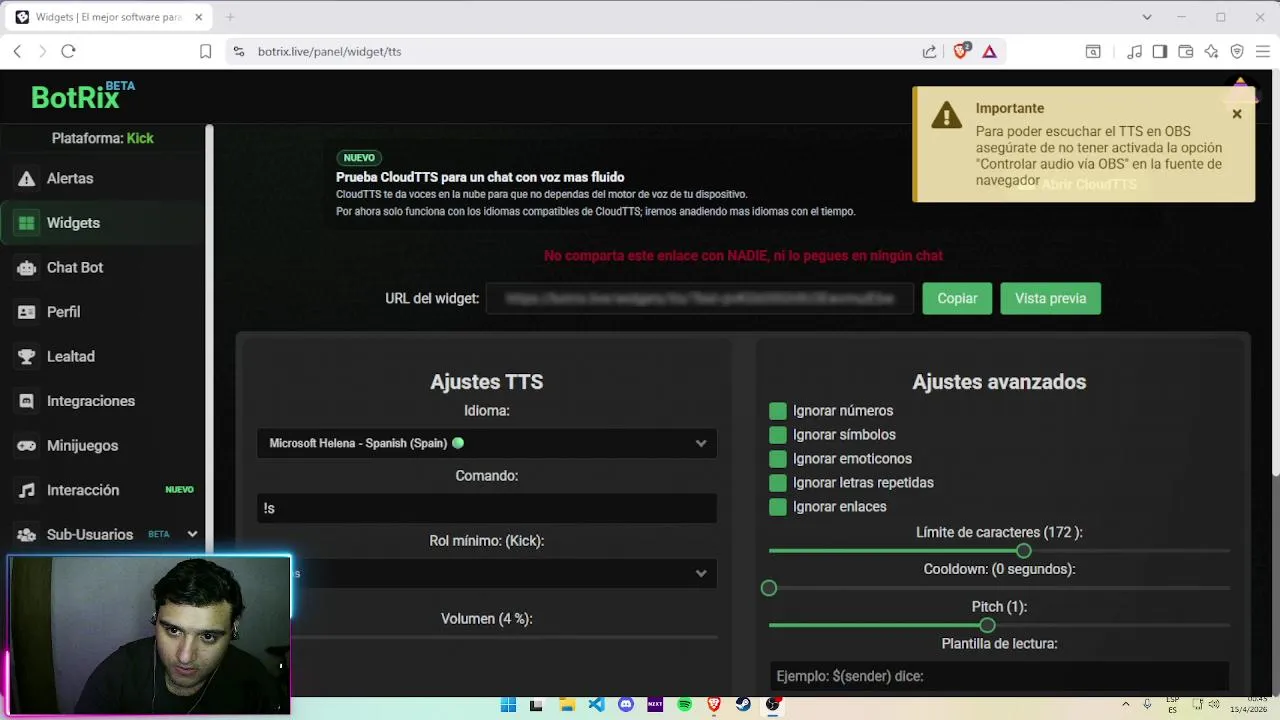Switch to the Widgets browser tab

[x=110, y=17]
